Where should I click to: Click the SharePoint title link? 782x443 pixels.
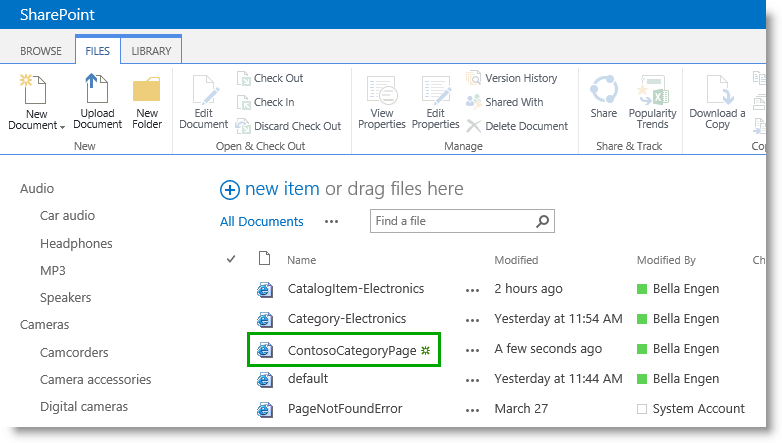(57, 14)
